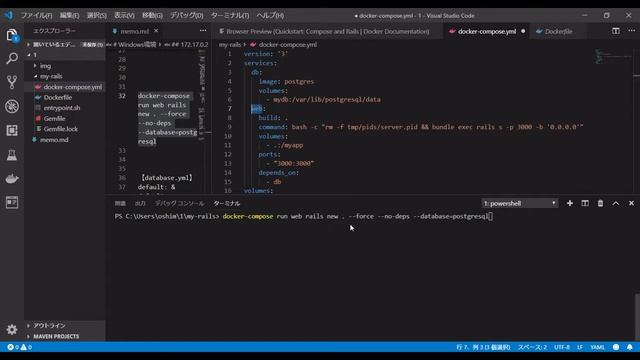Open docker-compose.yml in the explorer tree

(64, 87)
